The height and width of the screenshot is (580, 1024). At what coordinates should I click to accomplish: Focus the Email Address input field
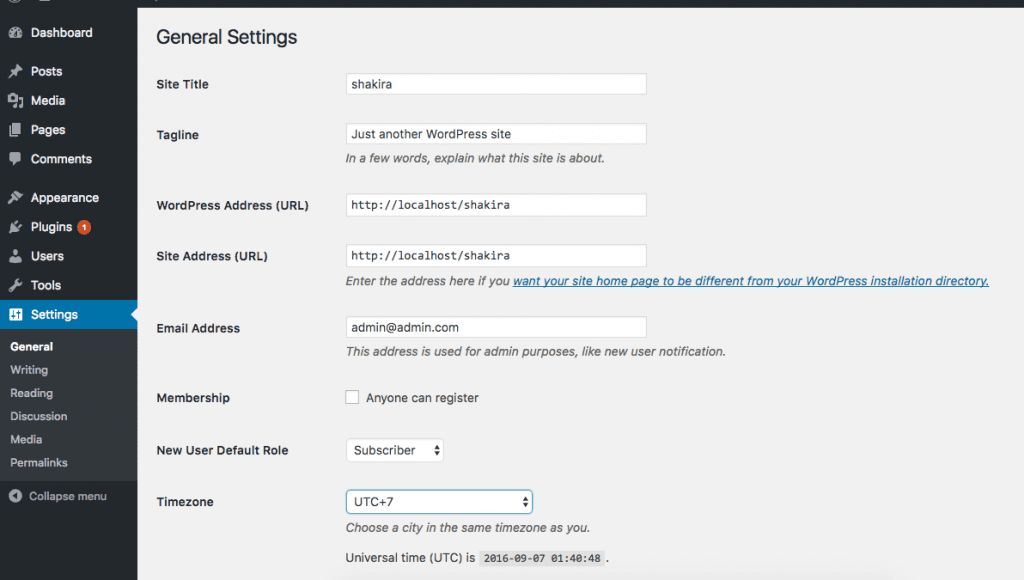coord(496,327)
